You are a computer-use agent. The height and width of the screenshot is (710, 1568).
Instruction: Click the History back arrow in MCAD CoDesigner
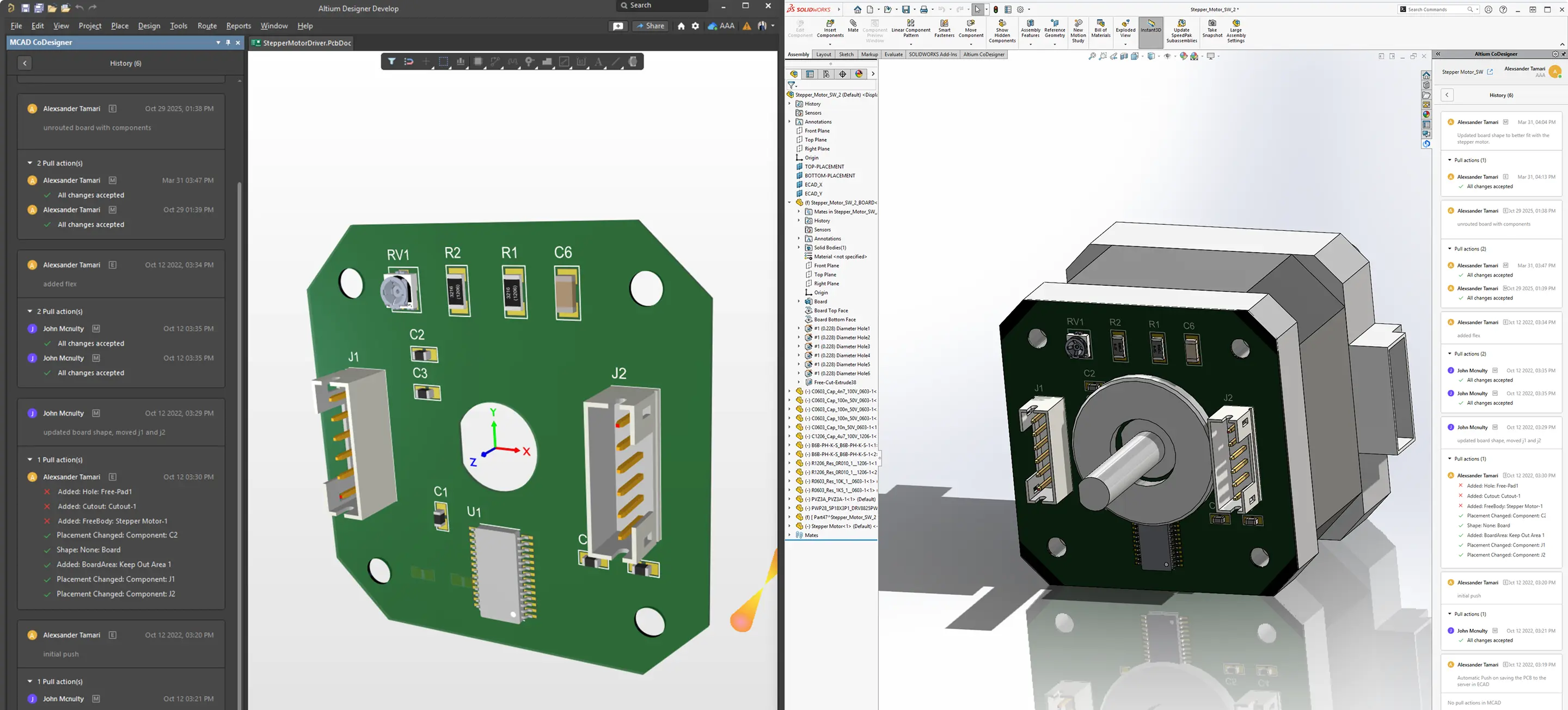(x=24, y=63)
